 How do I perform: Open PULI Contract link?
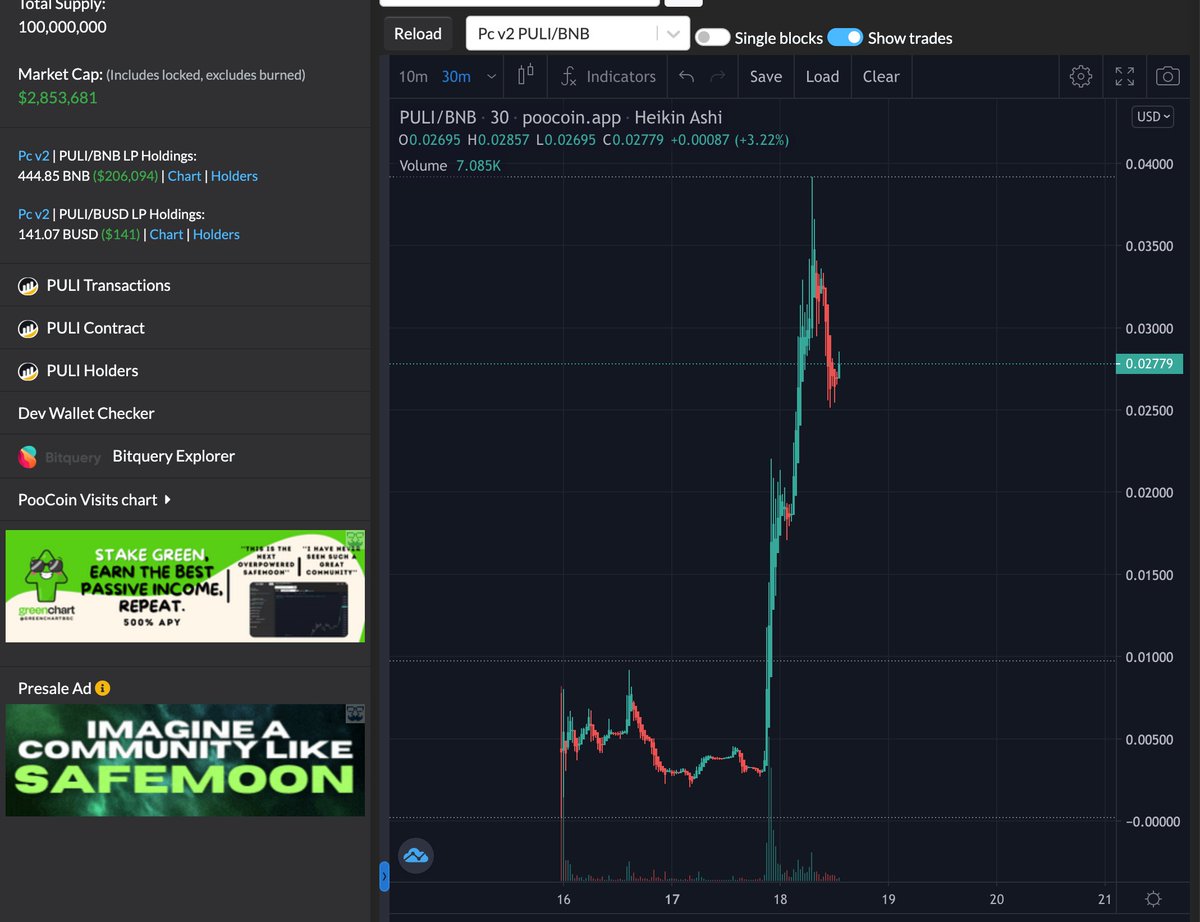click(95, 328)
